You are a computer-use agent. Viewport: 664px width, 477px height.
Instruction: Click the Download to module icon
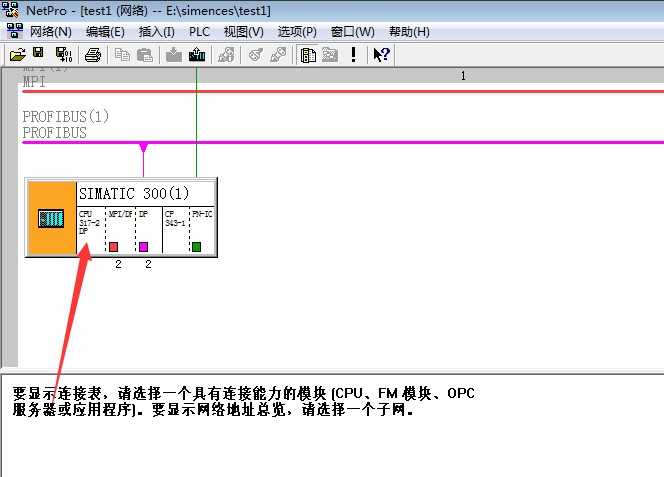click(x=174, y=55)
